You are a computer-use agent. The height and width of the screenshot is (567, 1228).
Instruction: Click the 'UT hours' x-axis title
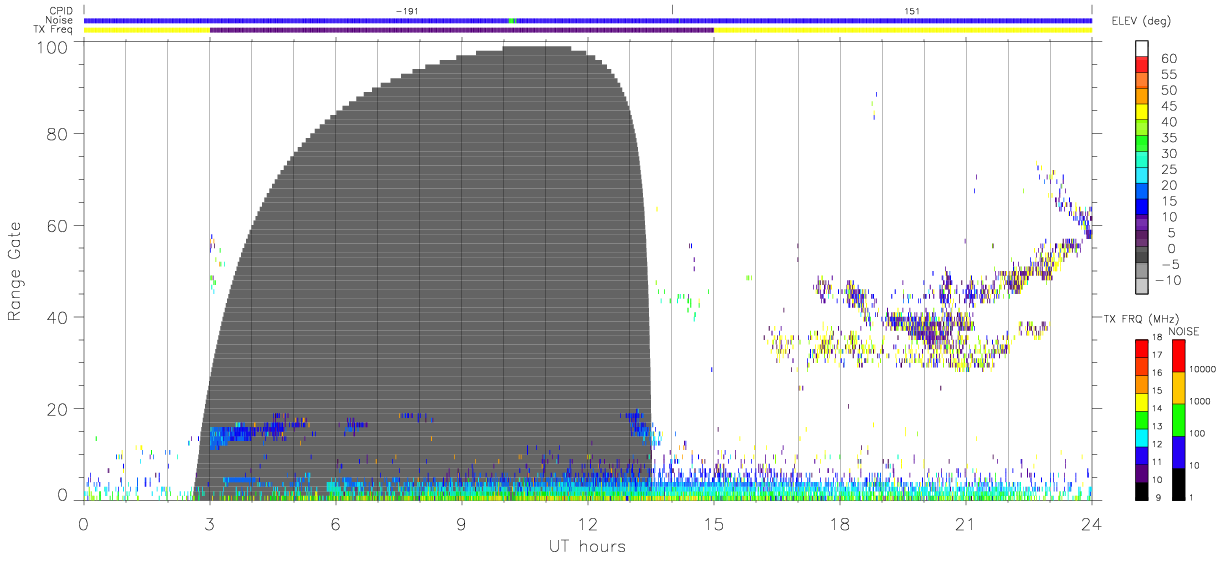click(586, 547)
